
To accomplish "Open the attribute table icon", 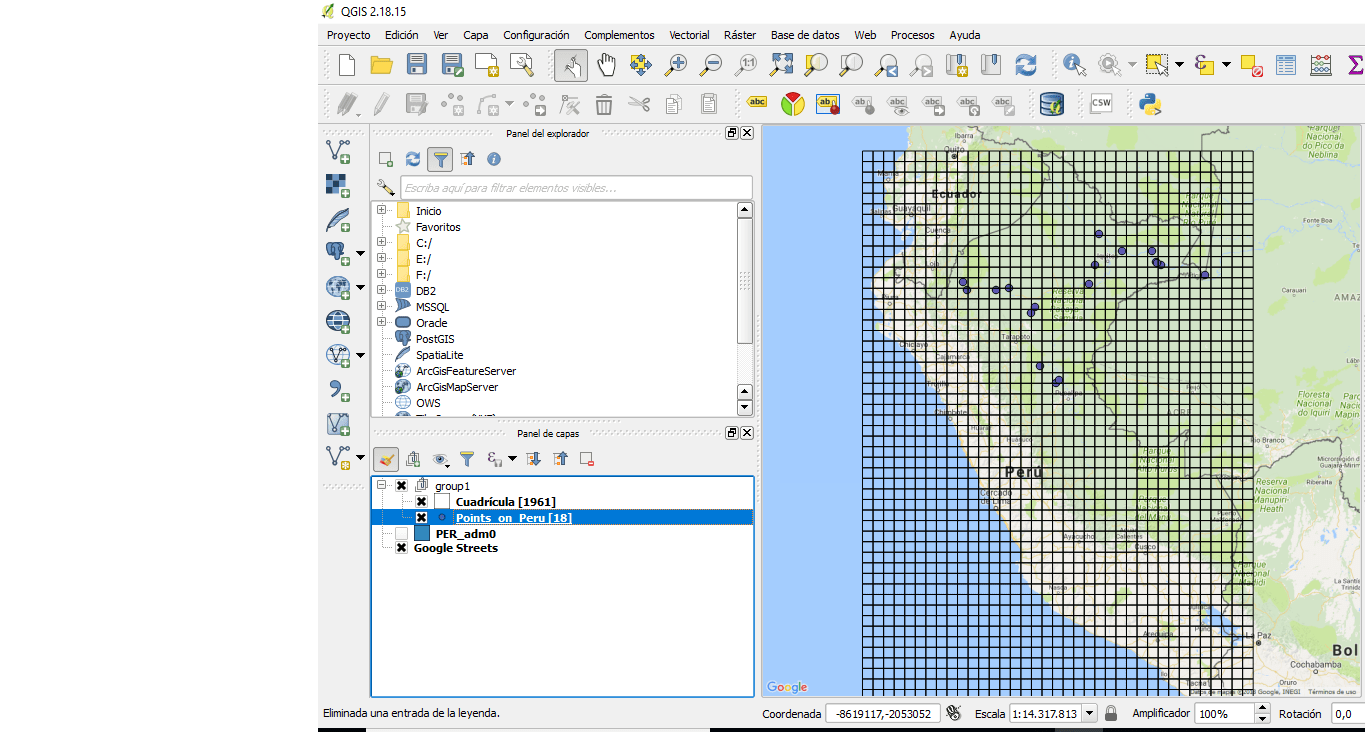I will point(1286,64).
